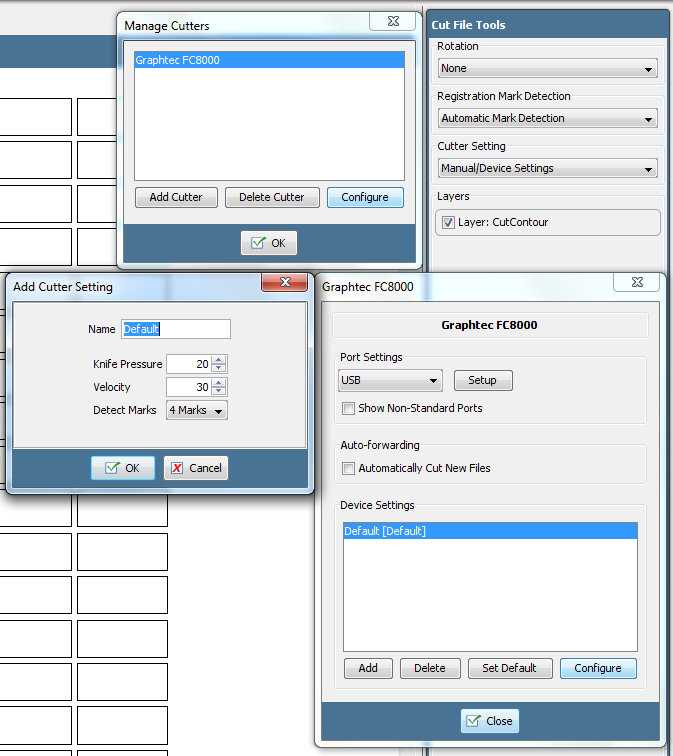Click Add under Device Settings

point(368,668)
